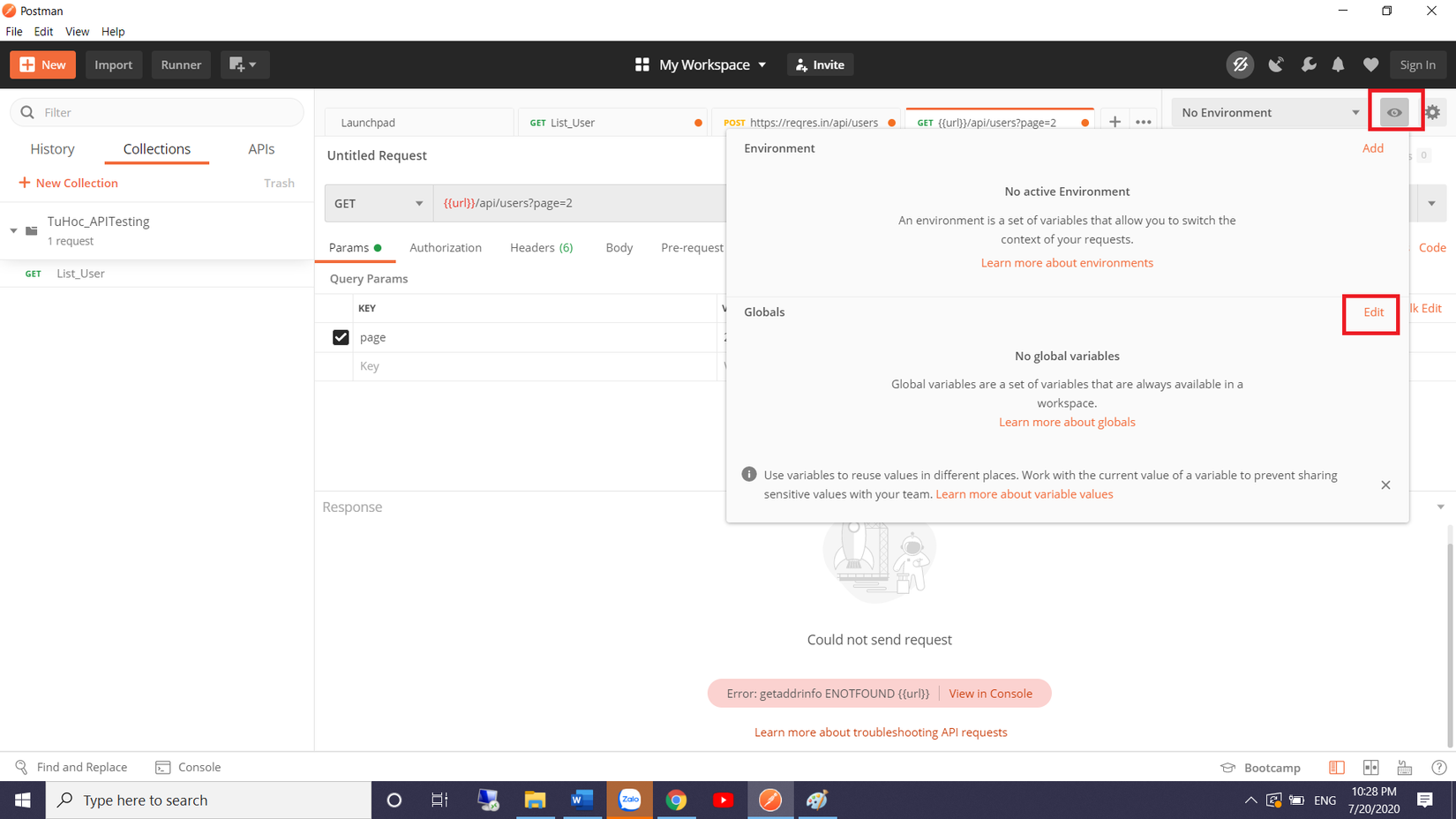The width and height of the screenshot is (1456, 819).
Task: Switch to the APIs tab
Action: coord(261,148)
